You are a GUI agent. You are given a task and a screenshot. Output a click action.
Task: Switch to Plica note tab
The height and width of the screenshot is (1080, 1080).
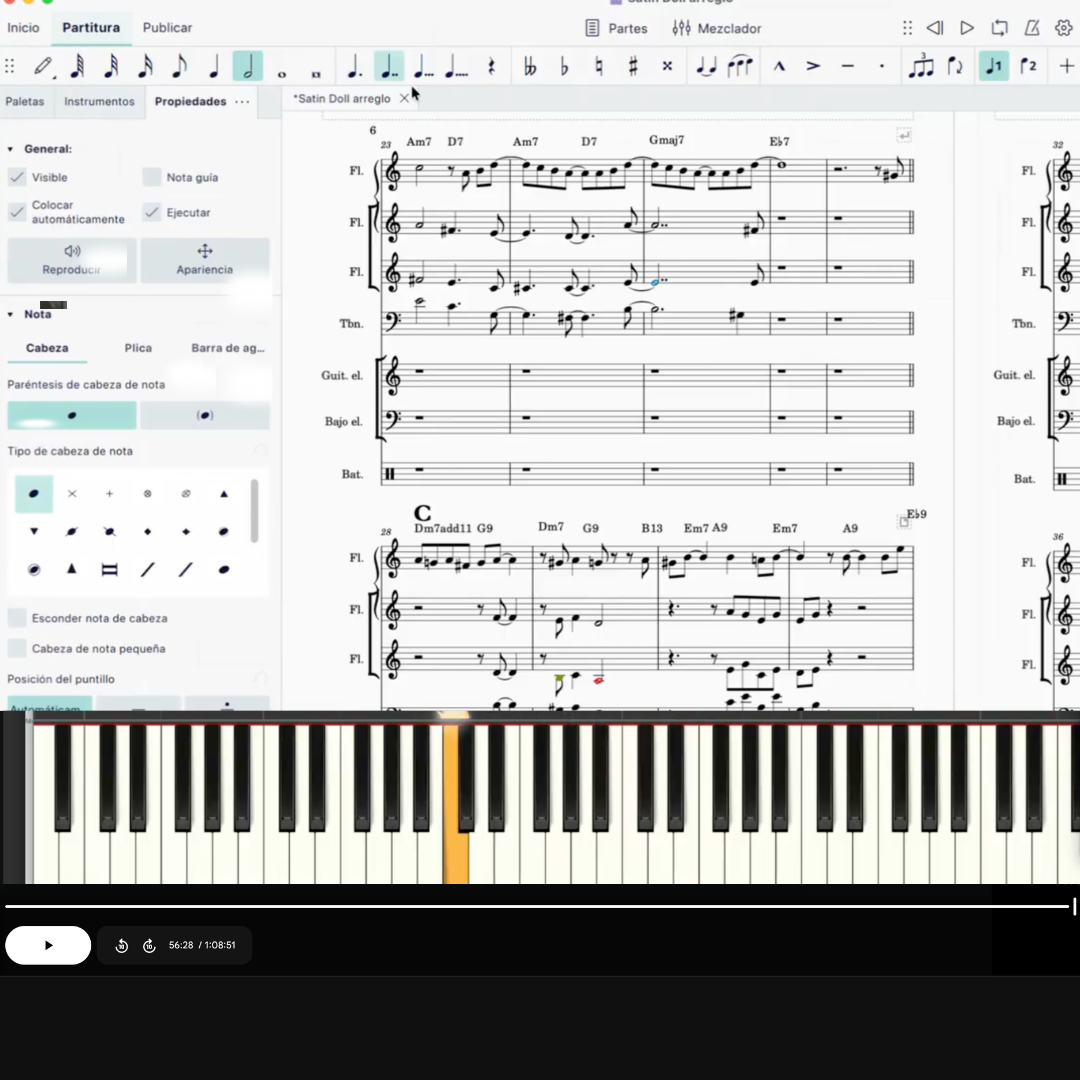click(138, 348)
